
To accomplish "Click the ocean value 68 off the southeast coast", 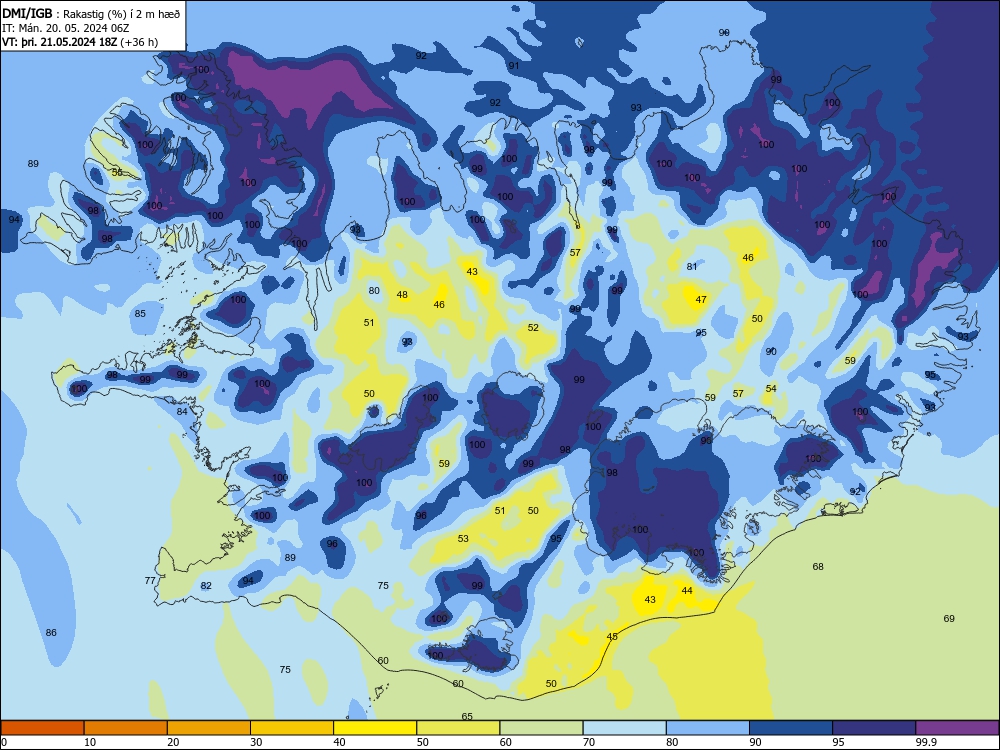I will 818,566.
